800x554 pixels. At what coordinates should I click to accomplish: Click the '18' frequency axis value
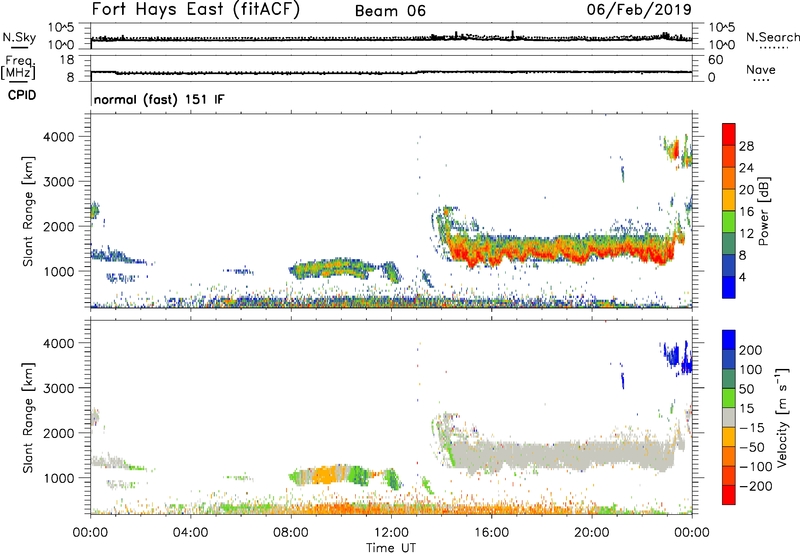coord(67,60)
